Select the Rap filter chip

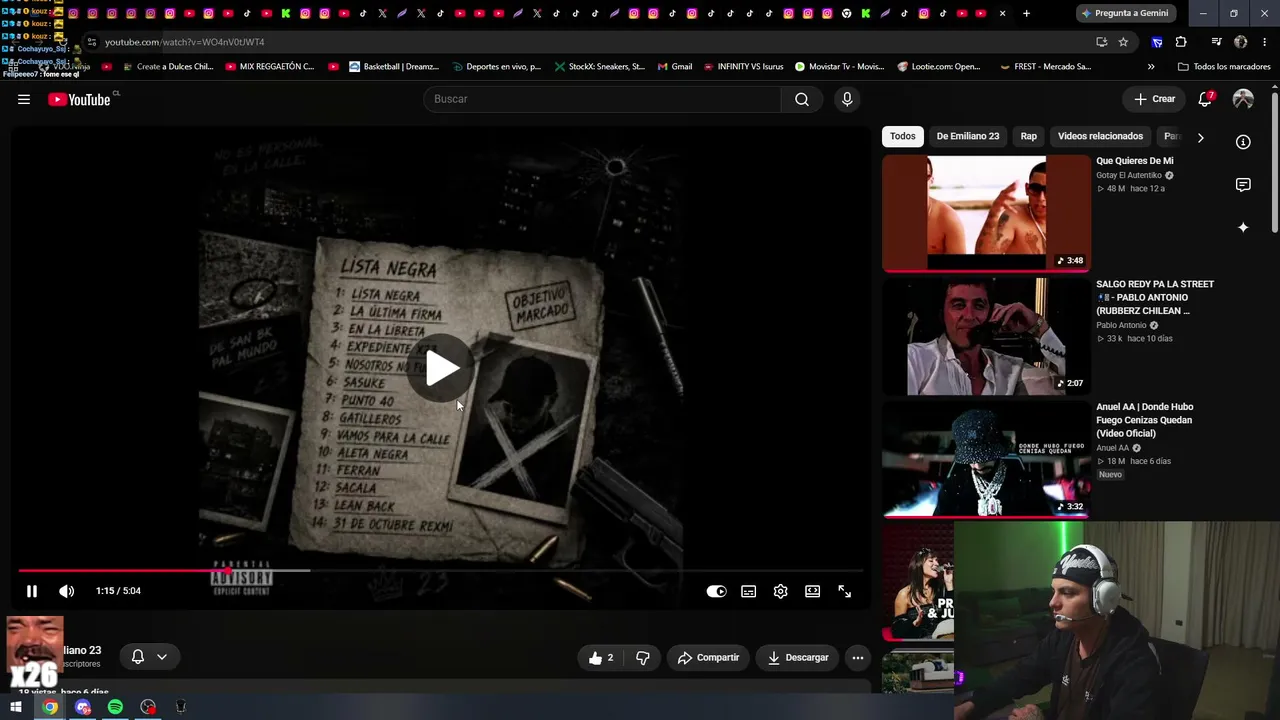pyautogui.click(x=1029, y=136)
